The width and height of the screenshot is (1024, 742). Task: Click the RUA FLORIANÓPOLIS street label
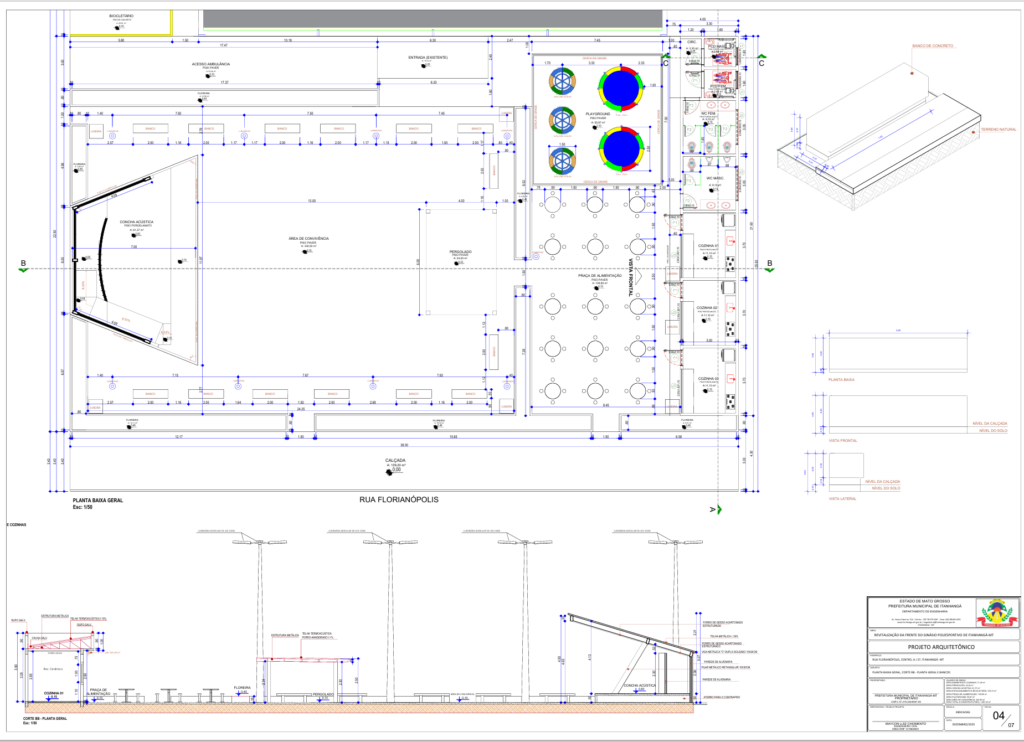coord(399,498)
